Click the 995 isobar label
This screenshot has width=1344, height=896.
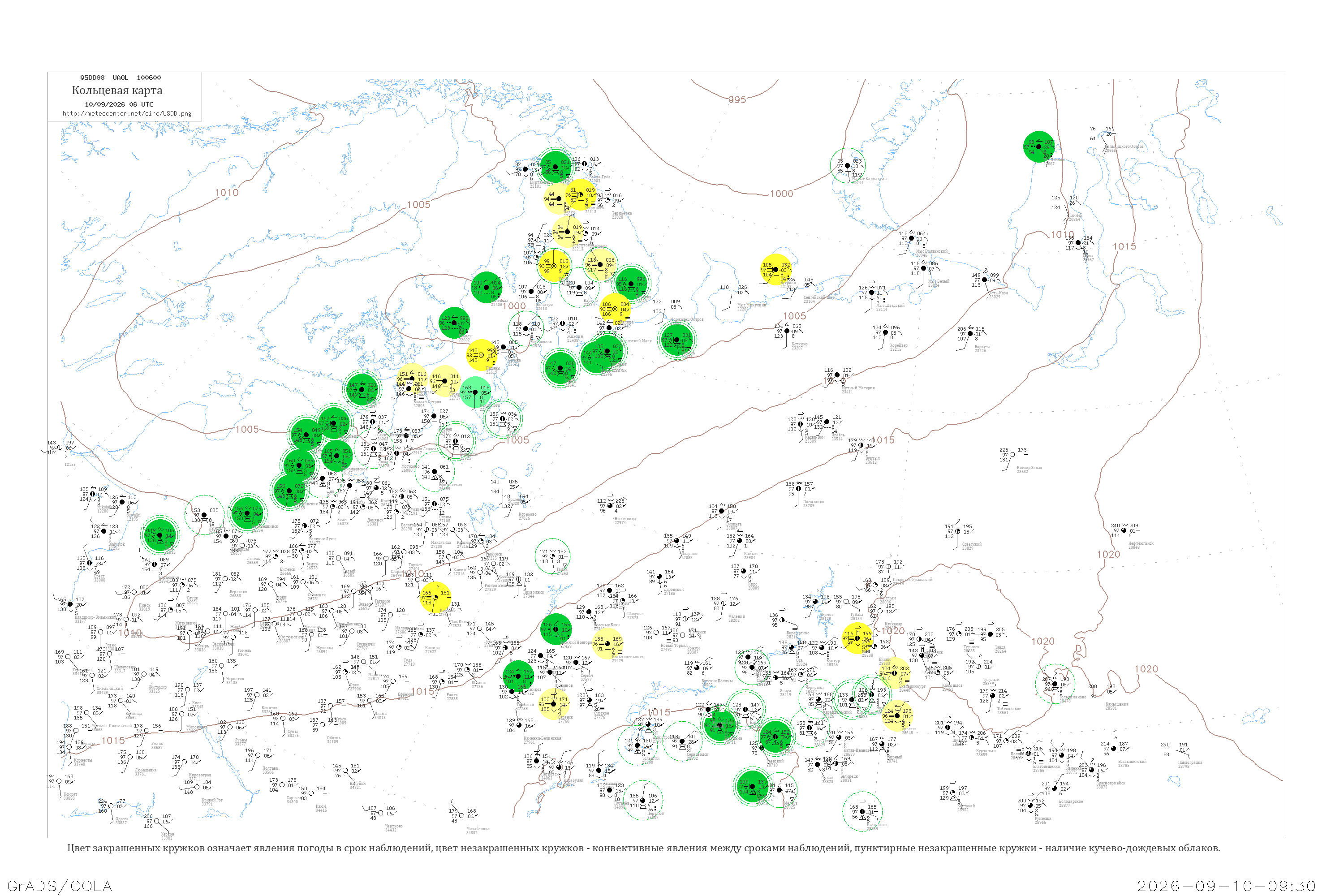pos(737,99)
